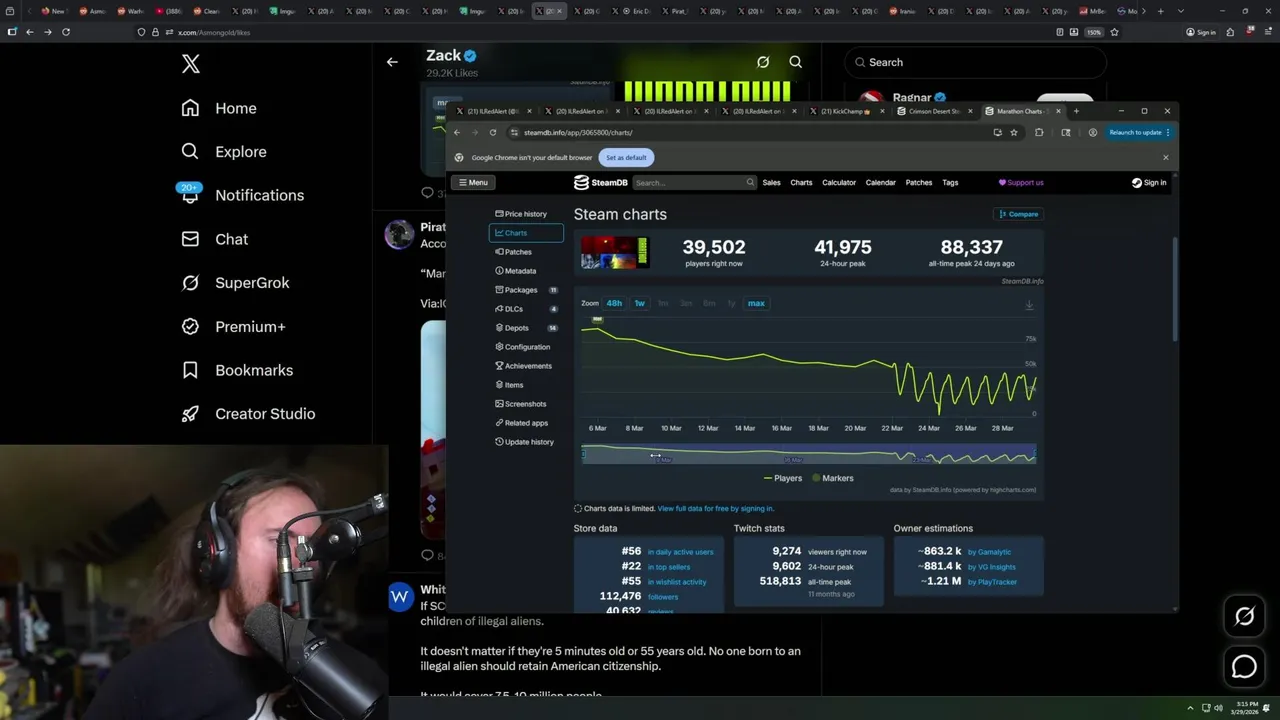Open Bookmarks in X sidebar
This screenshot has width=1280, height=720.
tap(237, 370)
